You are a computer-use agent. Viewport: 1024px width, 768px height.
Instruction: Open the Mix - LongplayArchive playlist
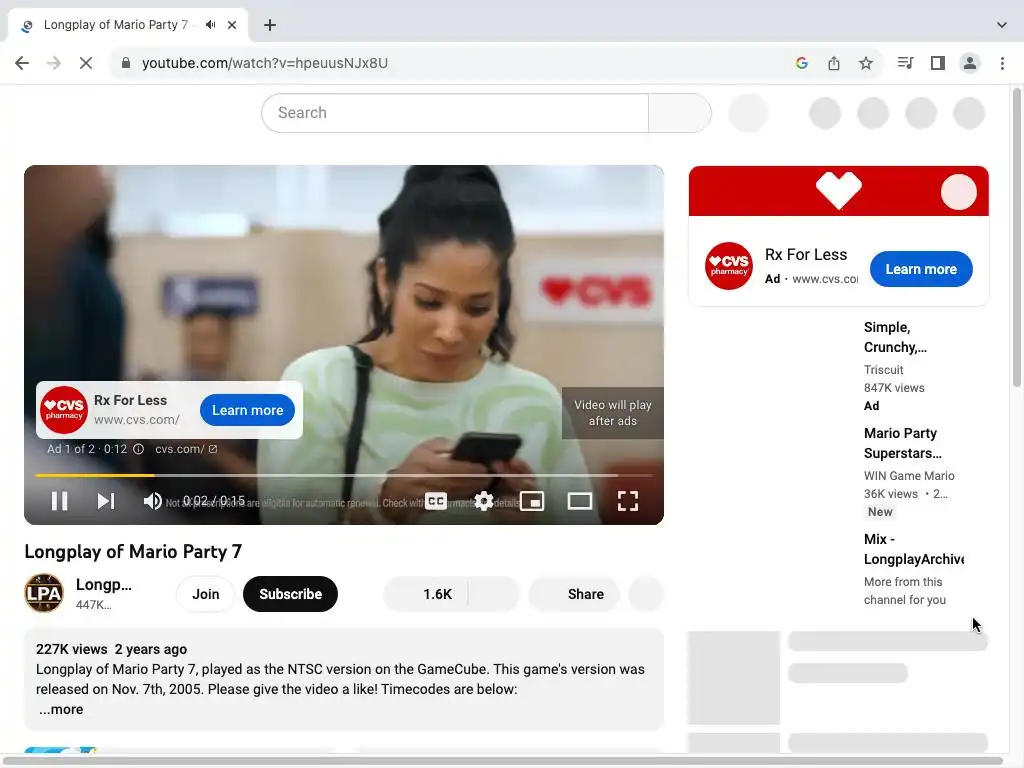(x=914, y=549)
